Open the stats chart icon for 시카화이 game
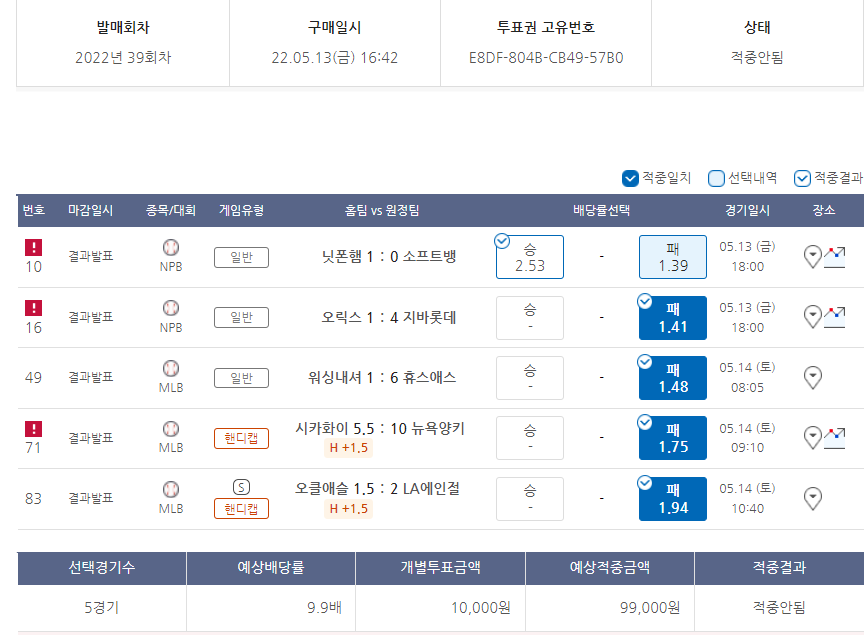The image size is (865, 635). pyautogui.click(x=835, y=438)
